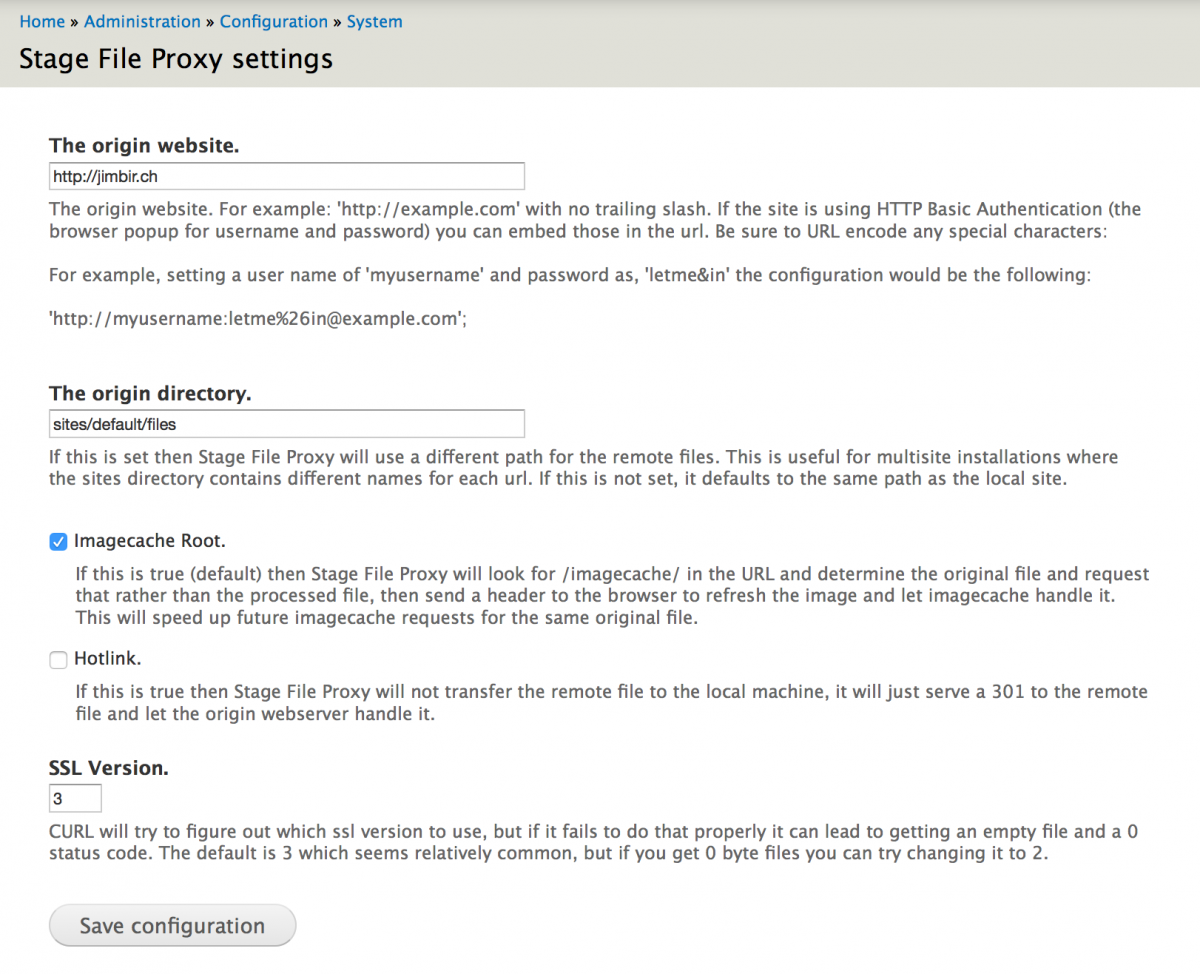The height and width of the screenshot is (974, 1200).
Task: Click the Imagecache Root label text
Action: 150,541
